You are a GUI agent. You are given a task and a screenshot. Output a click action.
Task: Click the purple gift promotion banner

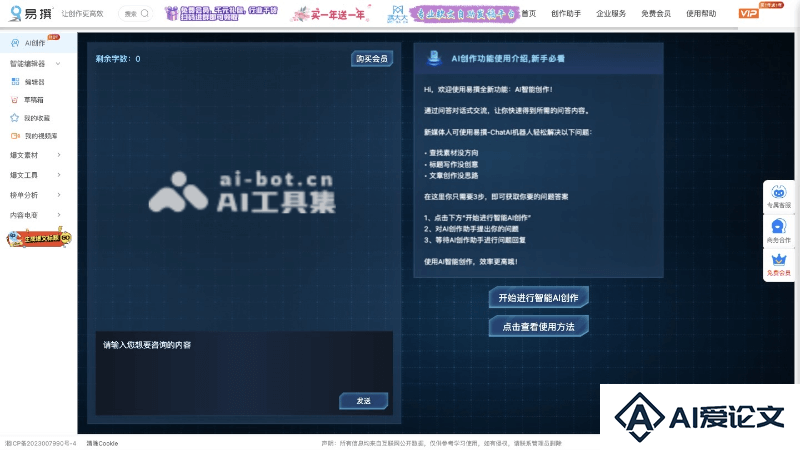point(221,13)
